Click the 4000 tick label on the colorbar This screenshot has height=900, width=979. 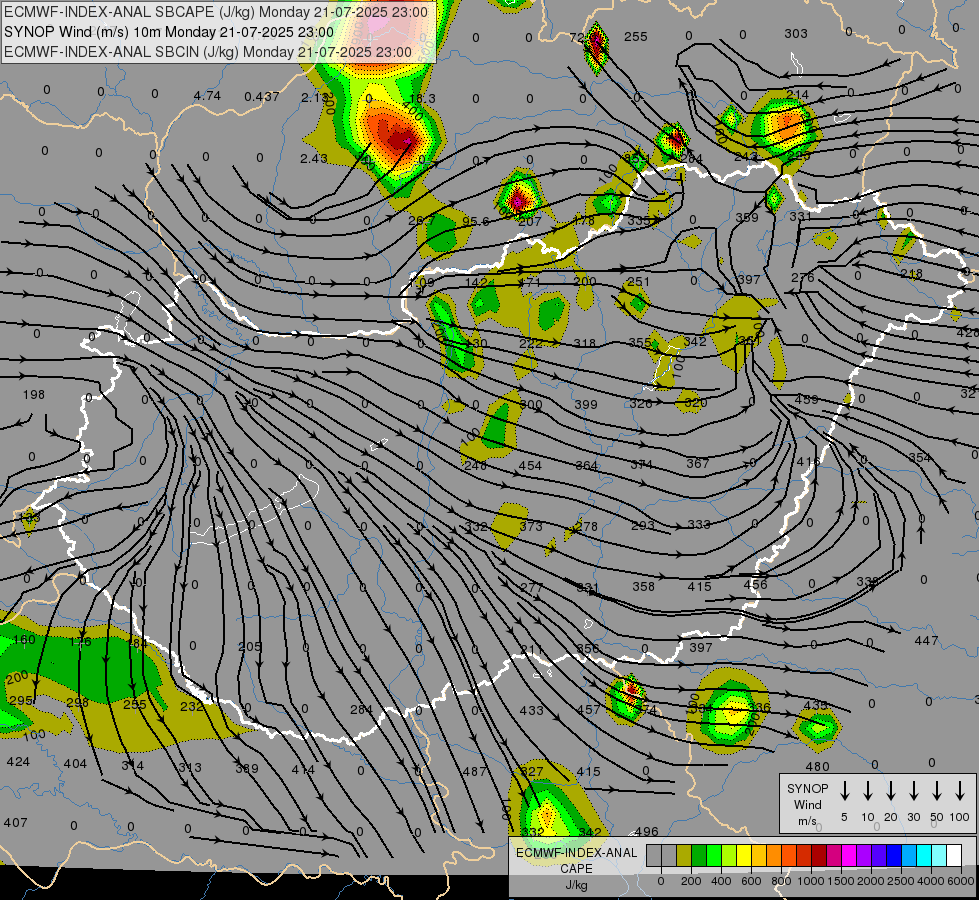[931, 881]
